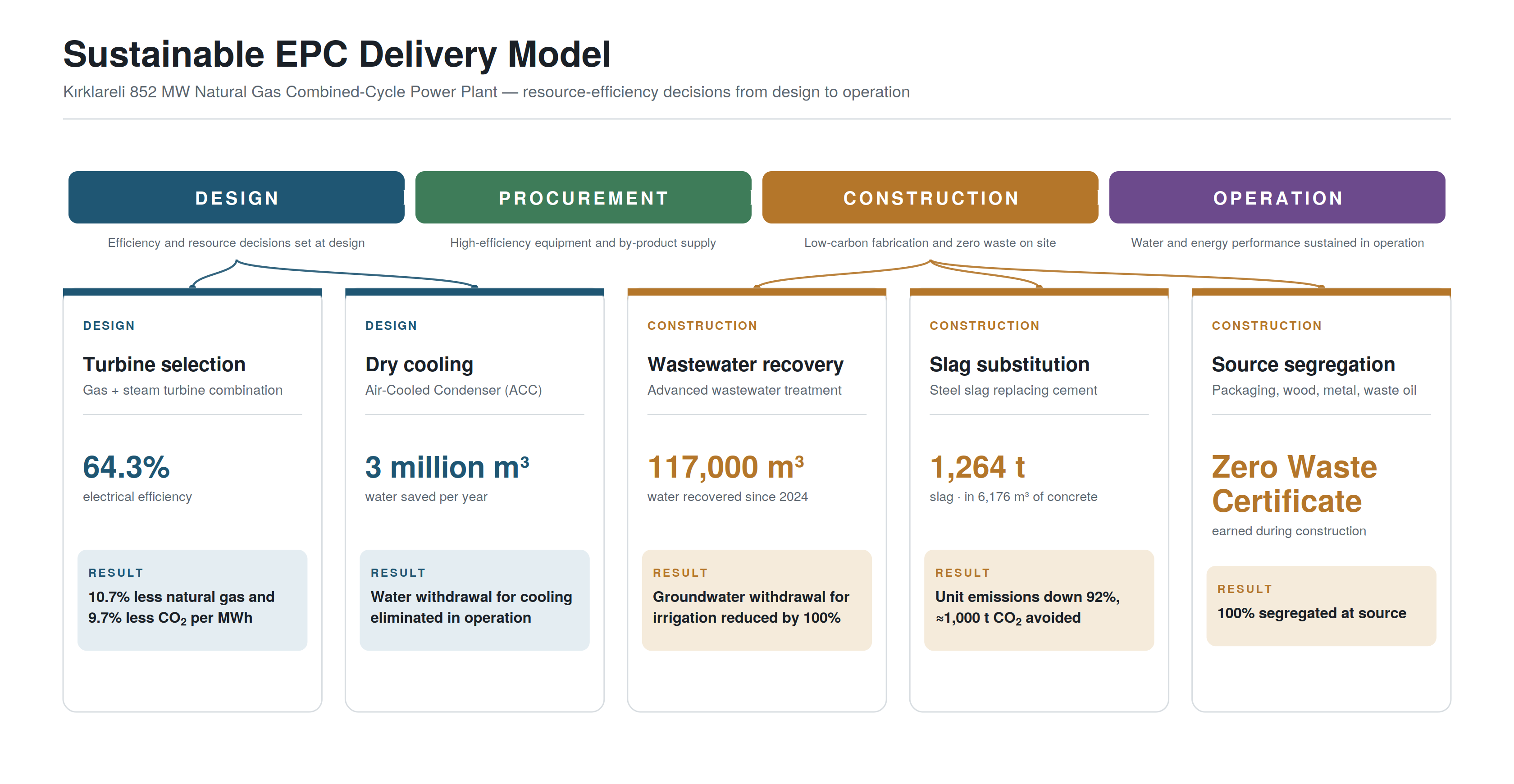
Task: Select the CONSTRUCTION phase tab
Action: tap(930, 197)
